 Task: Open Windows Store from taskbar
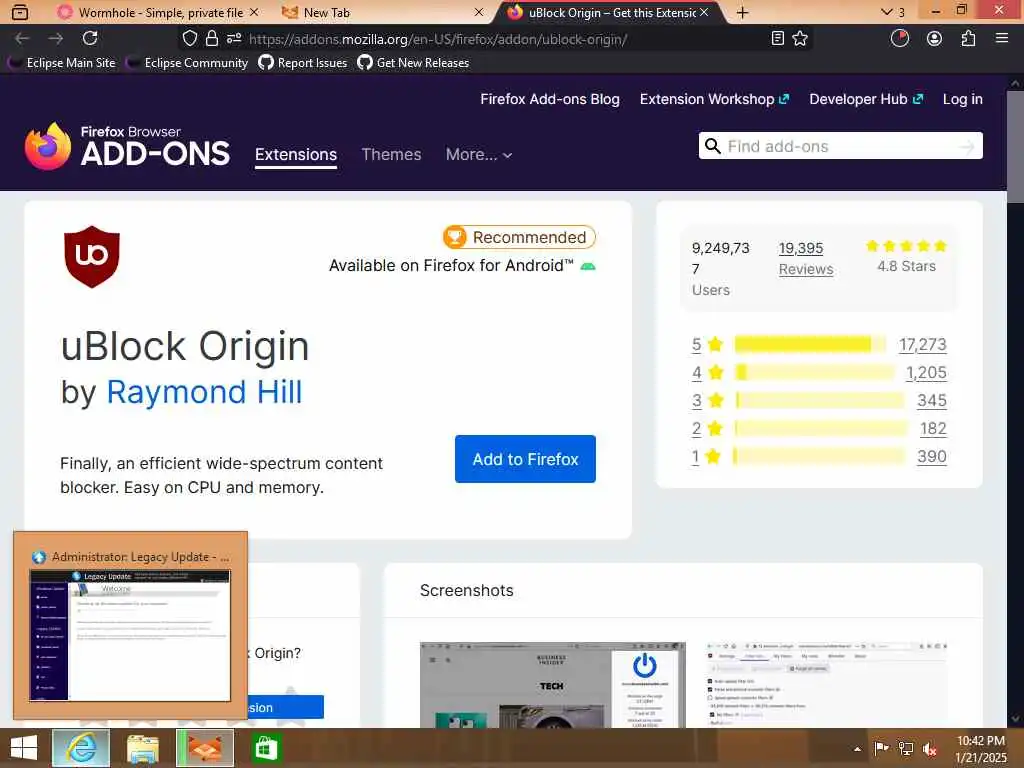266,748
